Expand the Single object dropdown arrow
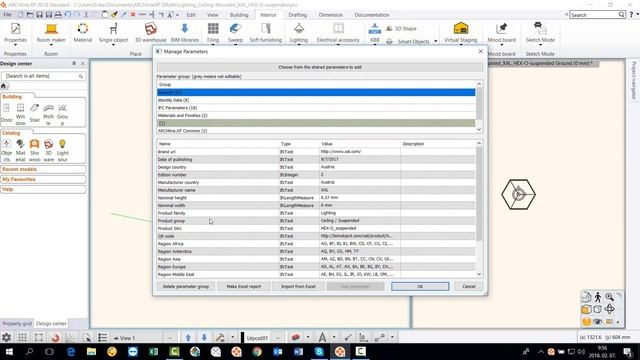This screenshot has width=640, height=360. [x=113, y=44]
